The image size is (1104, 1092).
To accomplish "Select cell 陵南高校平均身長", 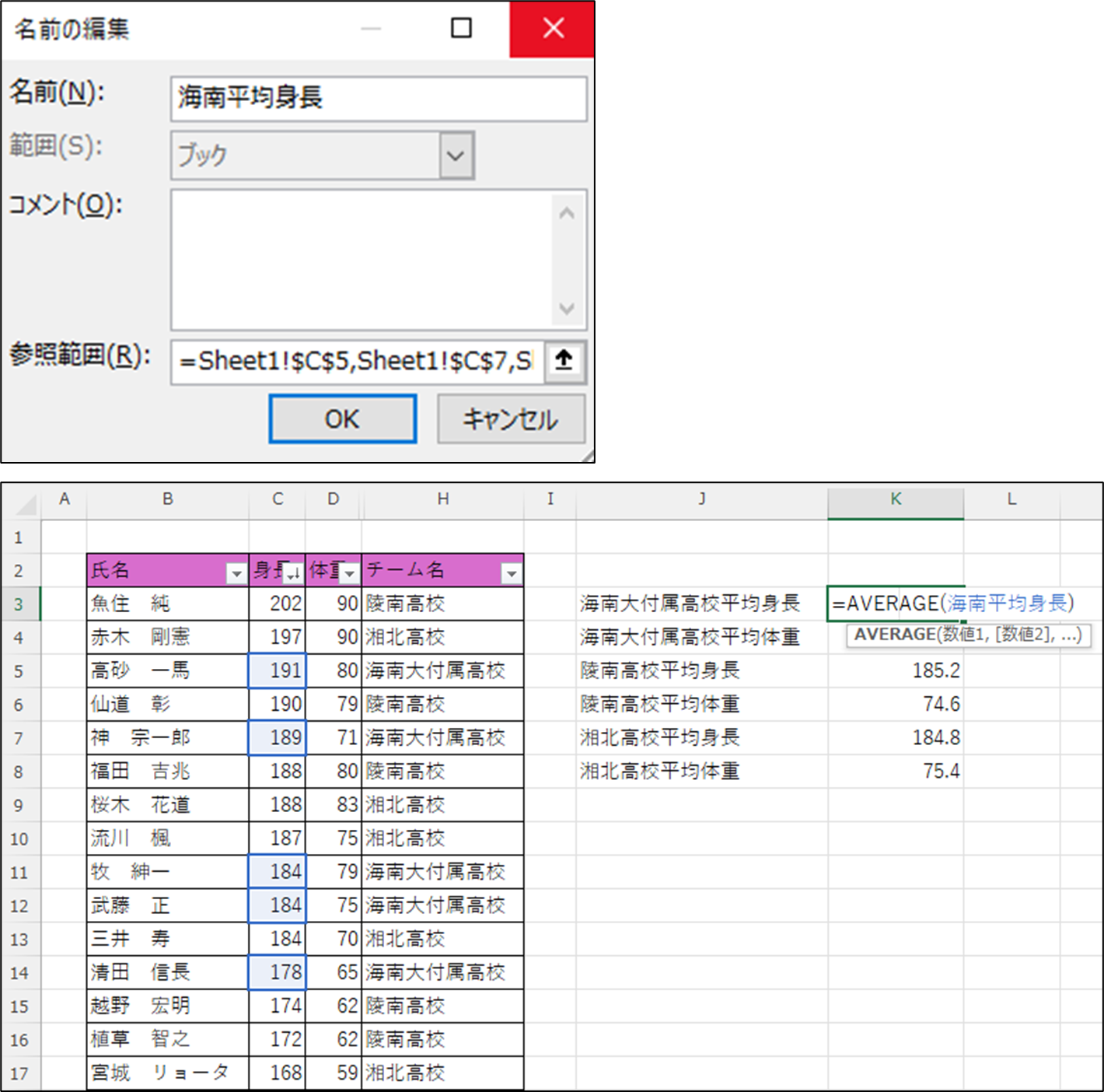I will pyautogui.click(x=702, y=670).
